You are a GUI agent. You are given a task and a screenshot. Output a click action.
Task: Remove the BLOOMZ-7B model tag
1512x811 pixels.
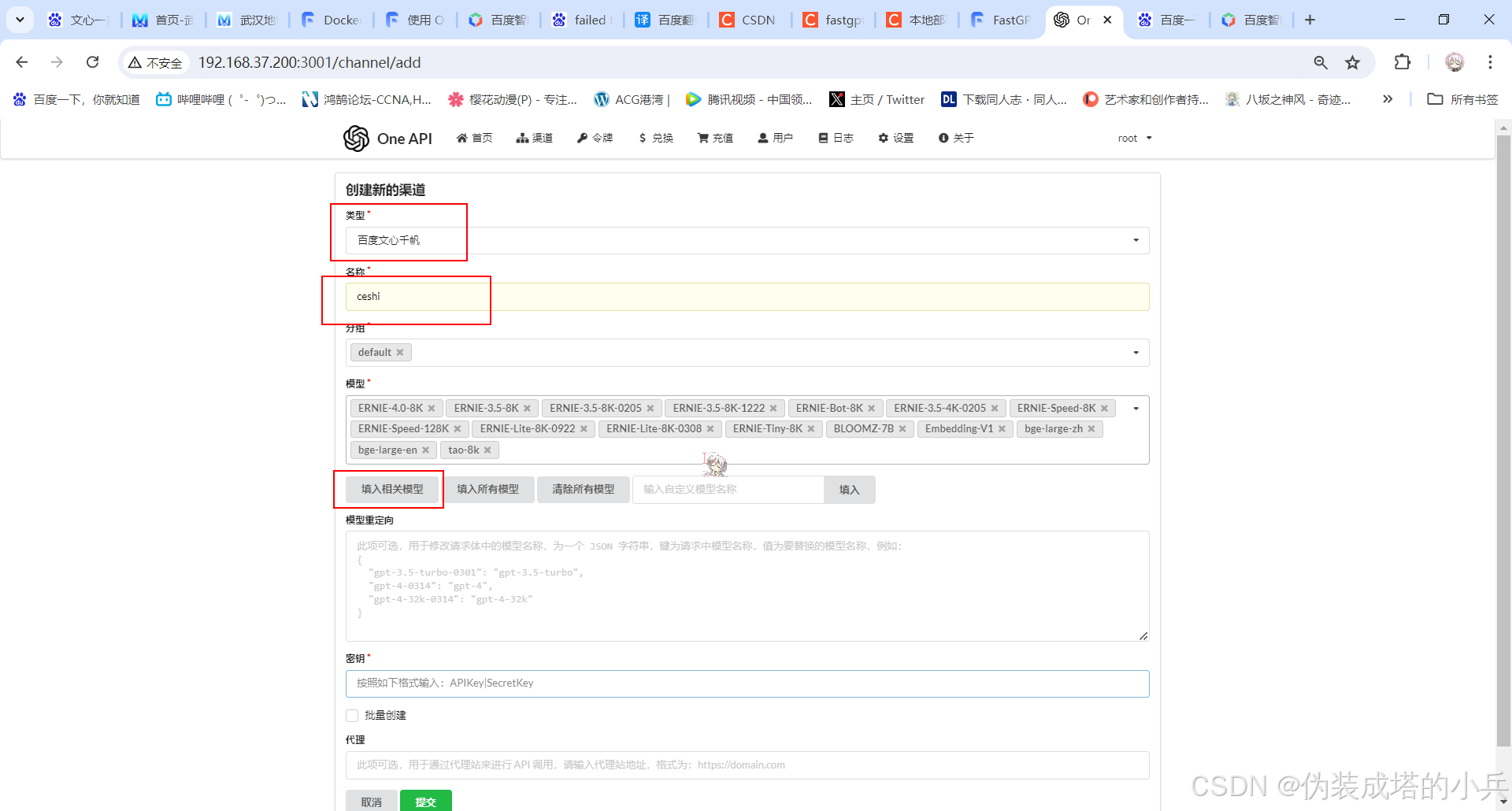(x=902, y=429)
